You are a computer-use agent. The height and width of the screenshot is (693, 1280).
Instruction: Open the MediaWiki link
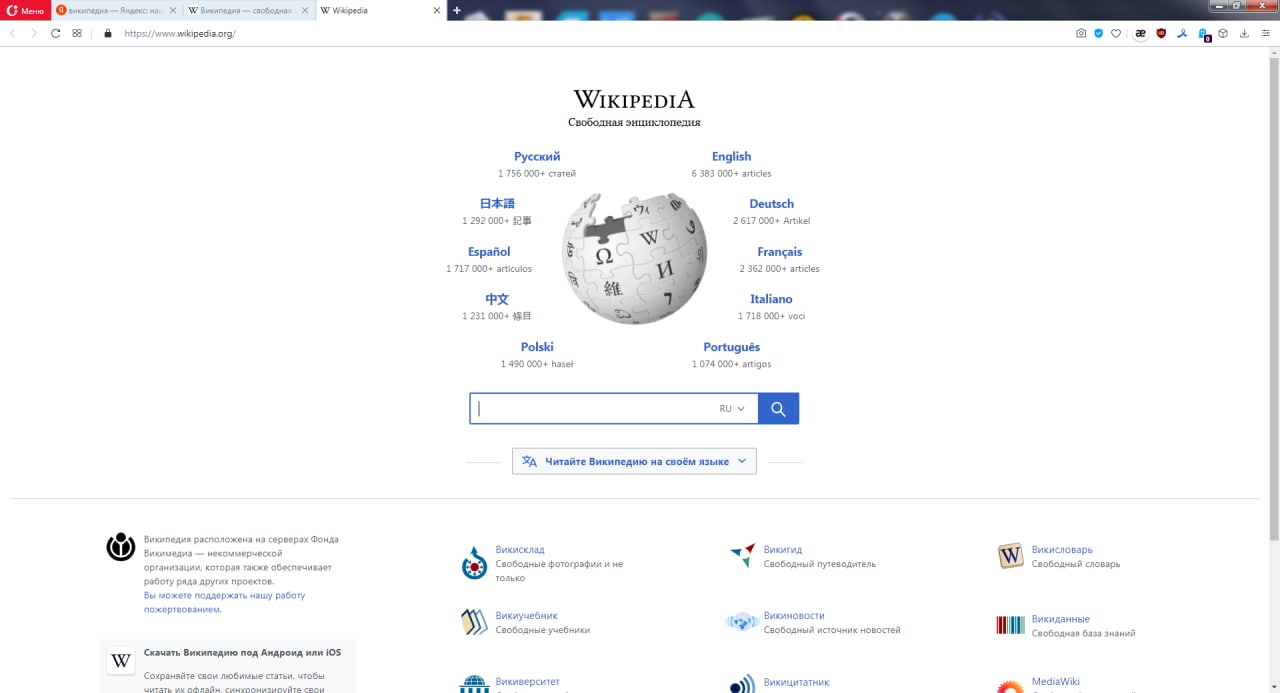[1056, 682]
